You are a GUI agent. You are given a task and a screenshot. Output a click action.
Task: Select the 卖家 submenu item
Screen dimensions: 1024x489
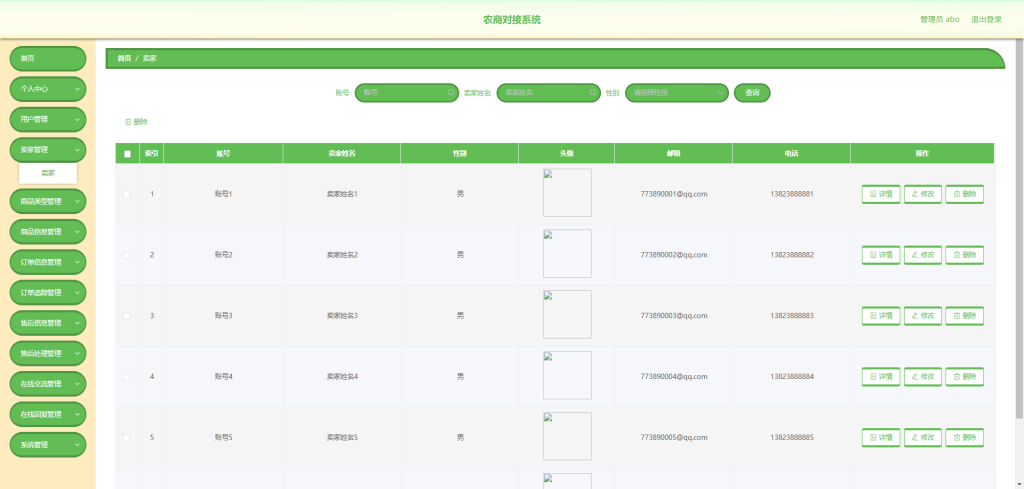pos(48,174)
